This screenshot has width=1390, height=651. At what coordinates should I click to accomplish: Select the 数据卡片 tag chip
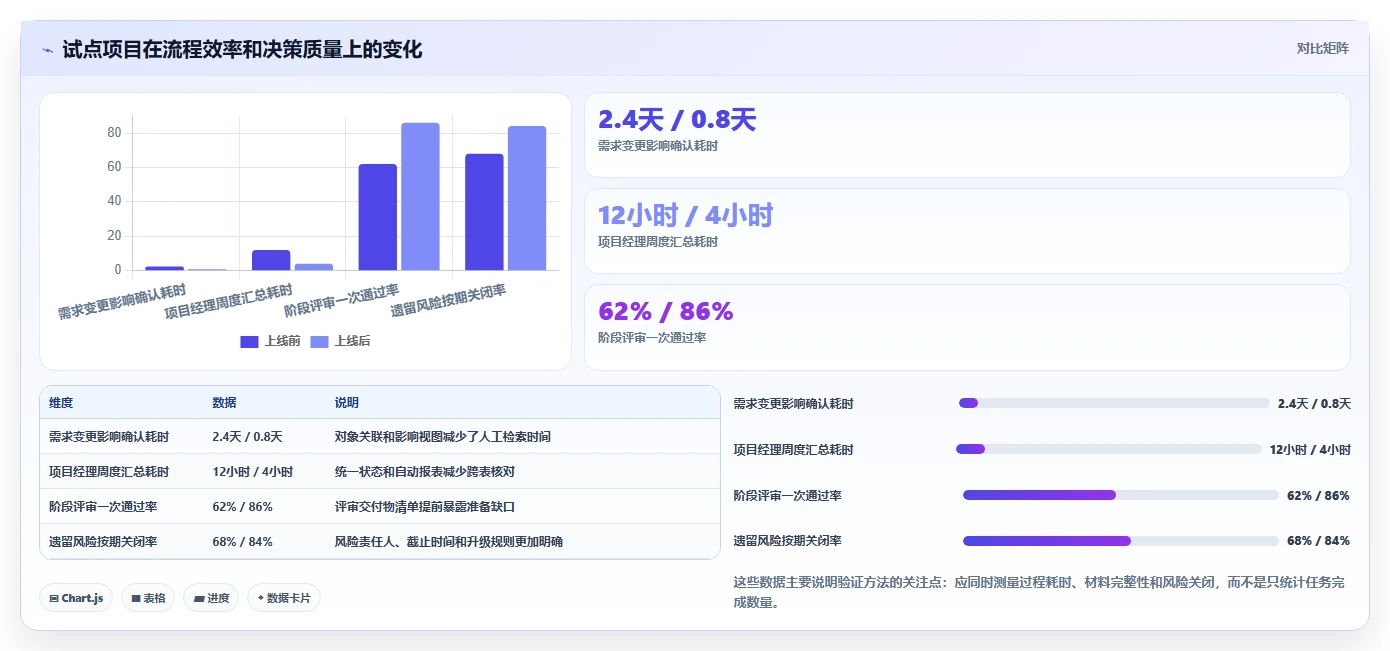(284, 598)
